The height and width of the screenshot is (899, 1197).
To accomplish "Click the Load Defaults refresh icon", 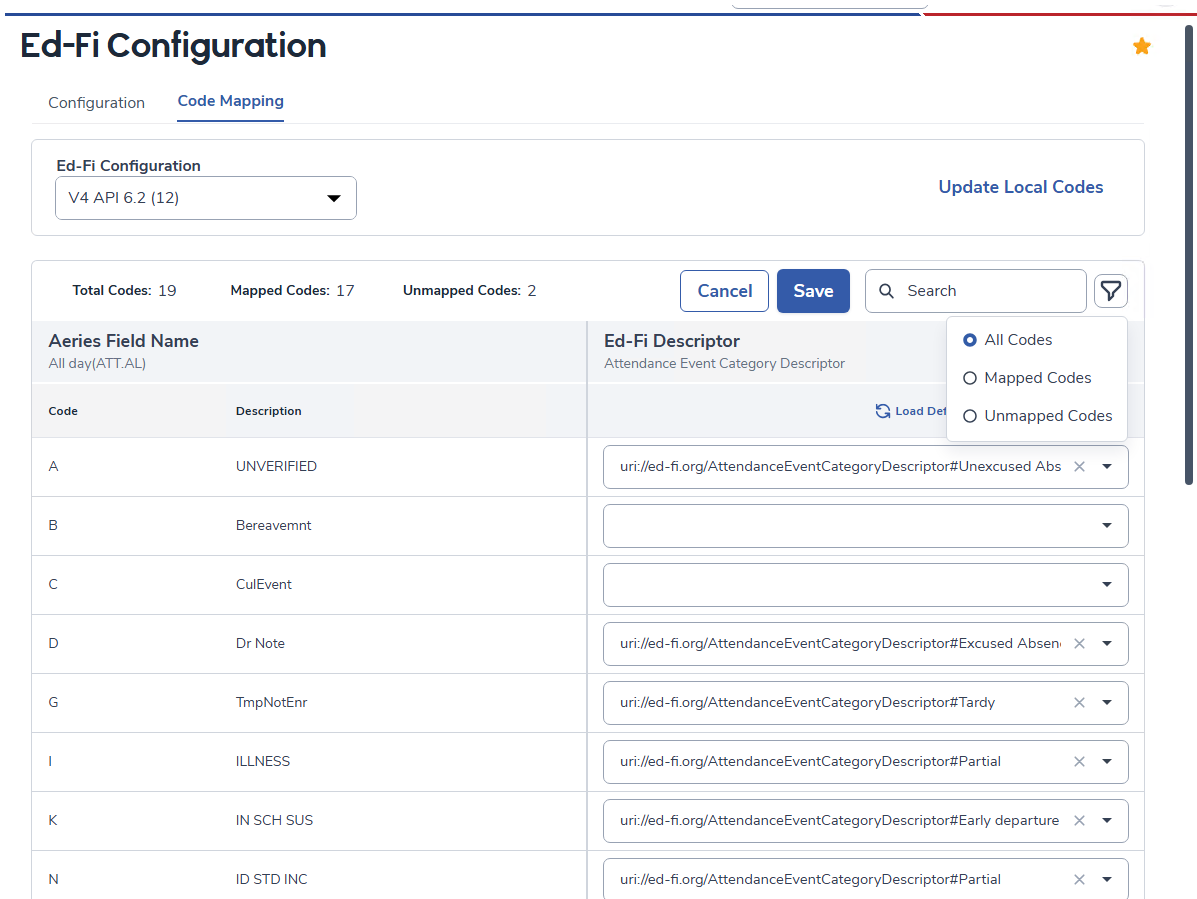I will tap(882, 411).
